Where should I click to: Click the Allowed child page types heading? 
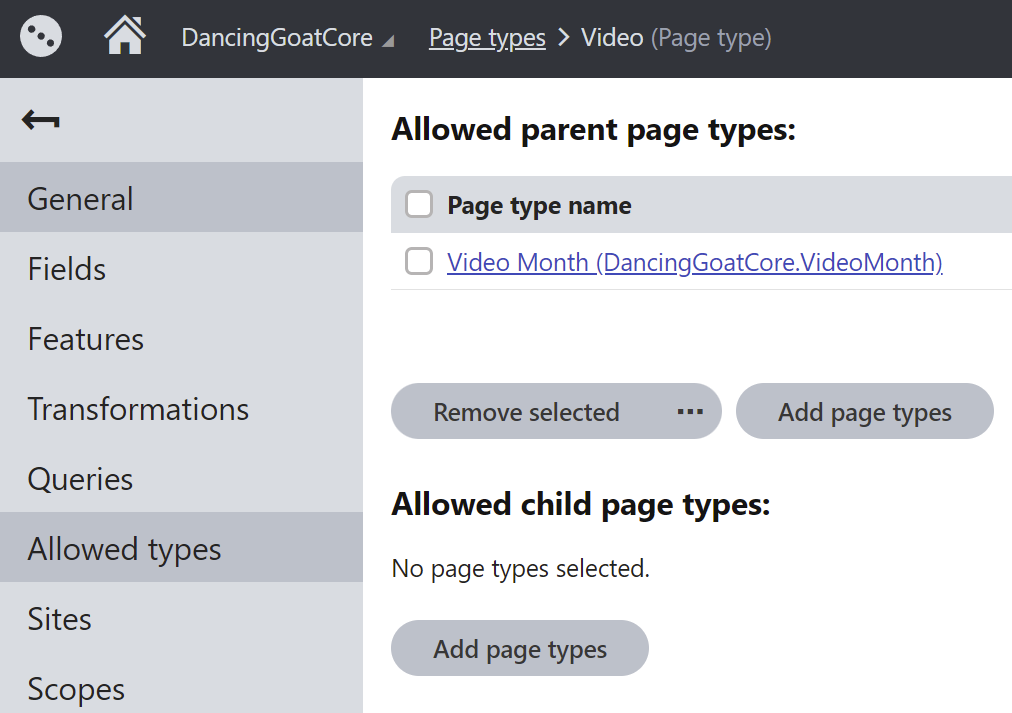(581, 505)
